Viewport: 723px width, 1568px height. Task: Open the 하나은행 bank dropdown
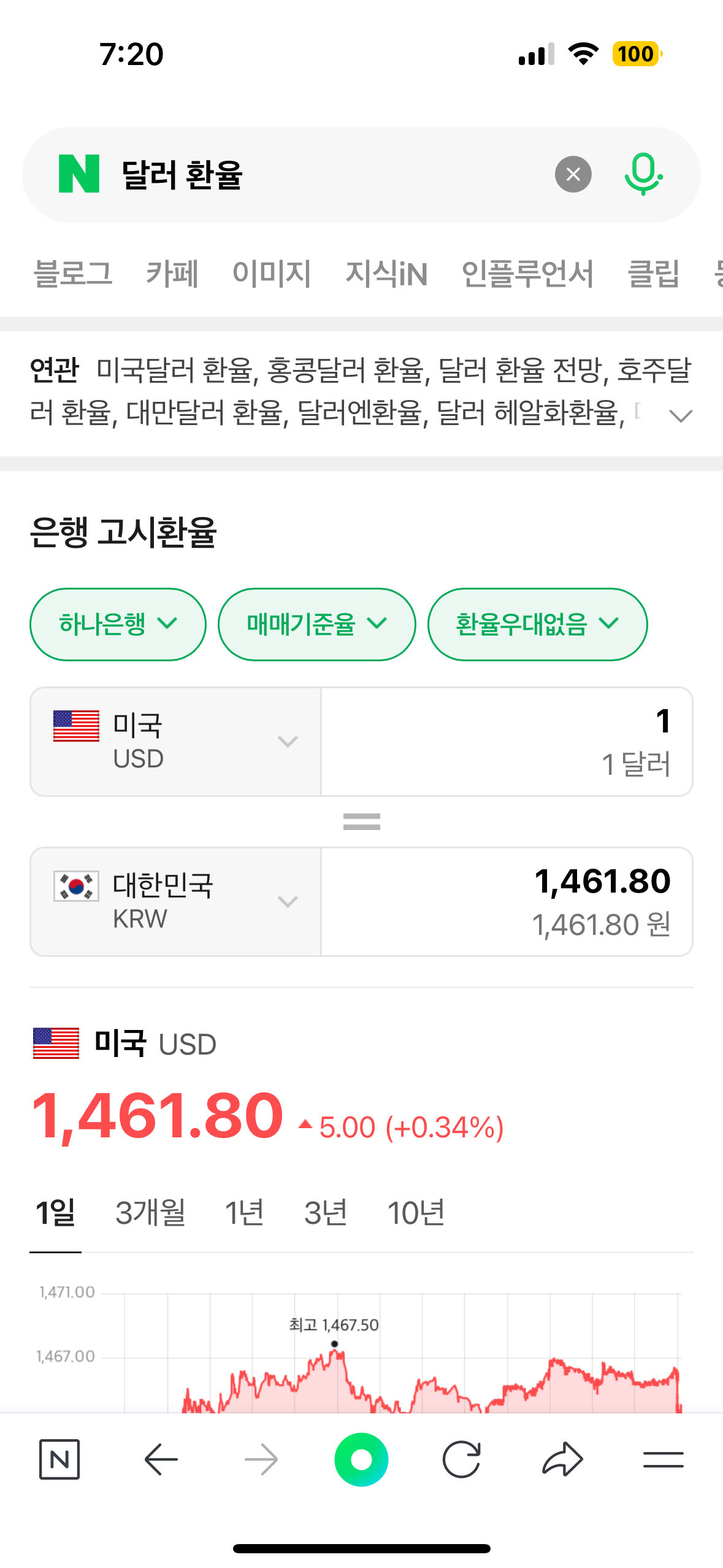point(118,624)
